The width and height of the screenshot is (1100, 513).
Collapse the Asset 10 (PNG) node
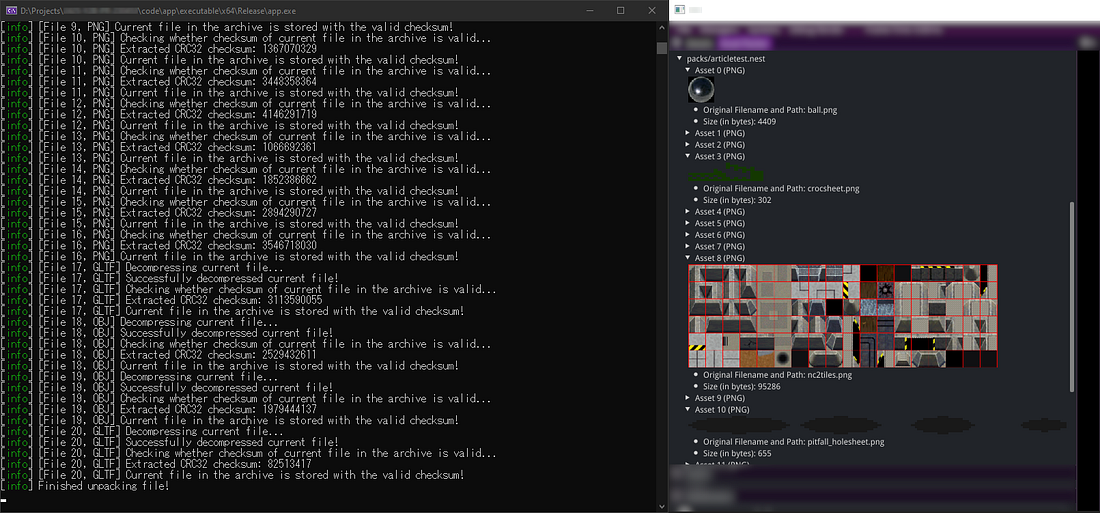coord(688,409)
